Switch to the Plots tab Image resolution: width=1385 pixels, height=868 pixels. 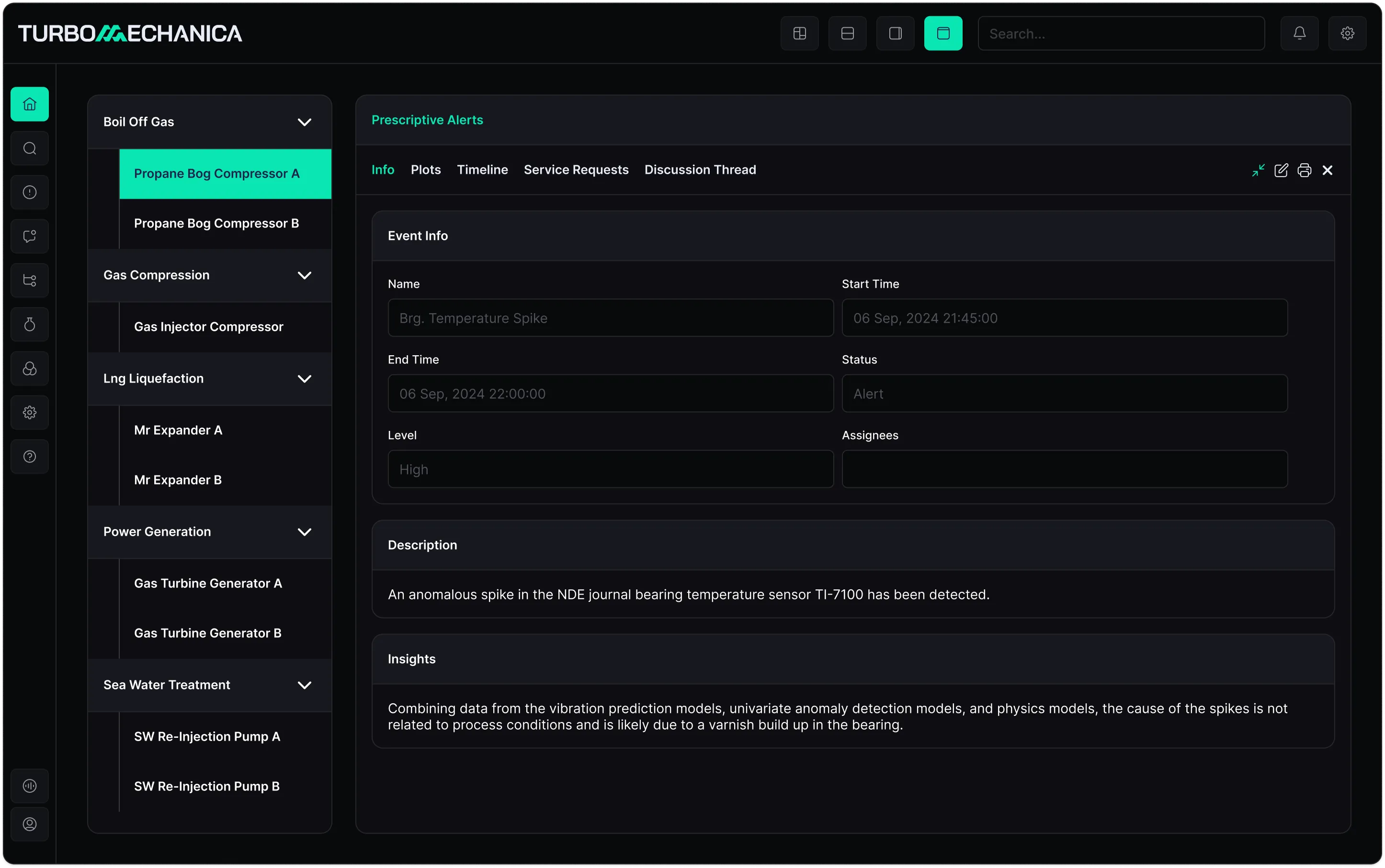point(425,169)
